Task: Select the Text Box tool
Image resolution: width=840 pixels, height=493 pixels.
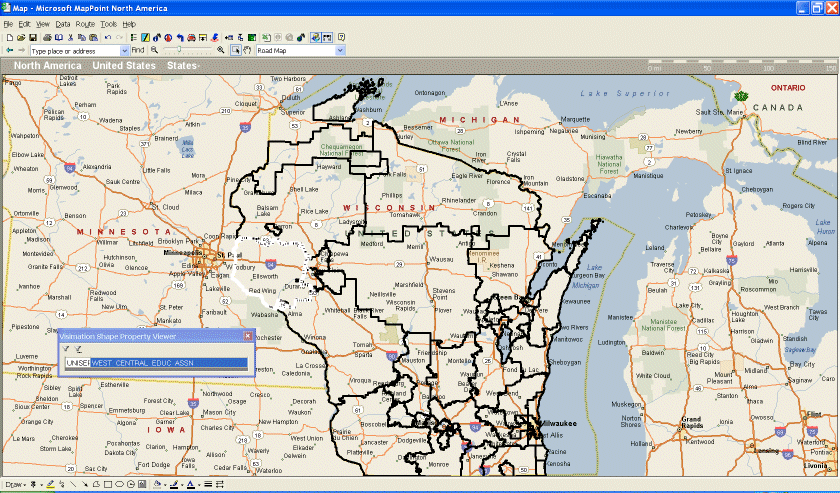Action: pos(142,484)
